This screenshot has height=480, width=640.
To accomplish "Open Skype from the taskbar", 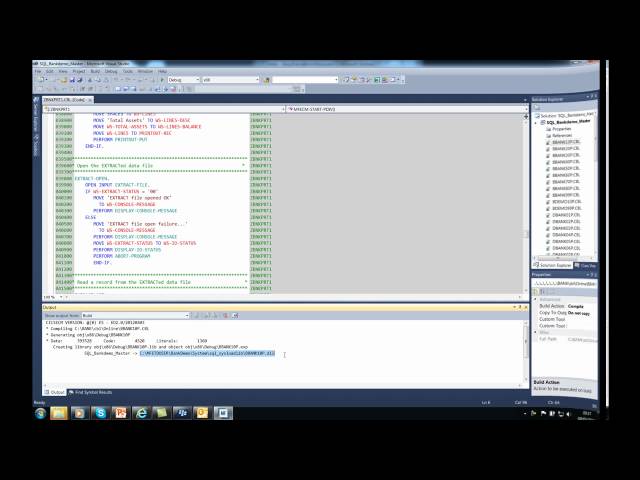I will (x=100, y=413).
